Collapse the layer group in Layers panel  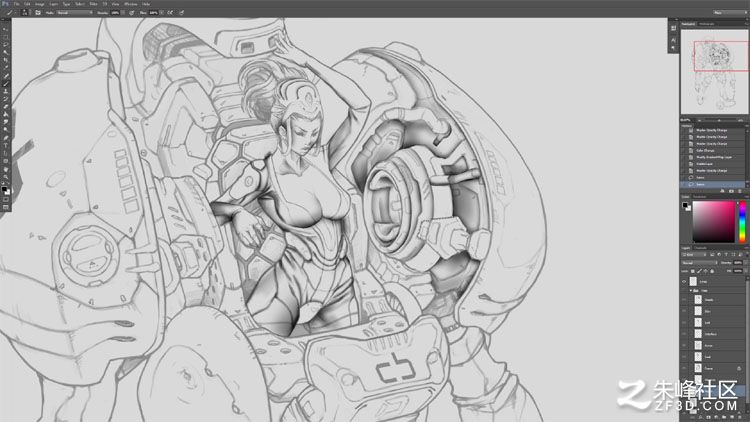[691, 290]
